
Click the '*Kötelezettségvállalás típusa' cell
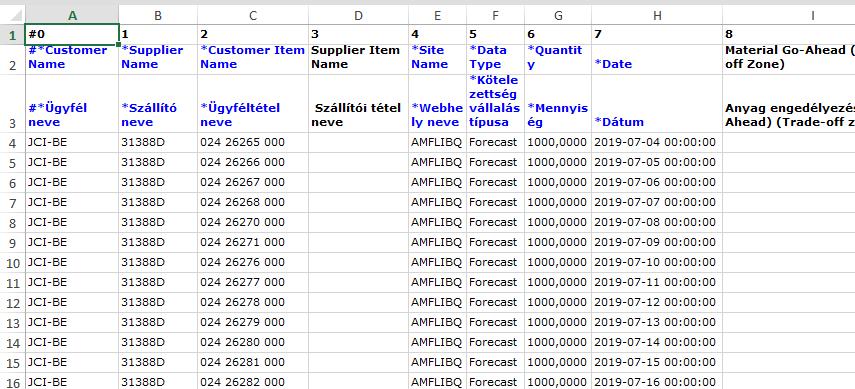click(x=496, y=104)
